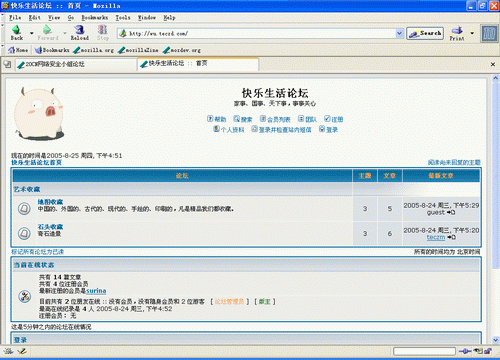Open 个人资料 profile link

pyautogui.click(x=229, y=129)
